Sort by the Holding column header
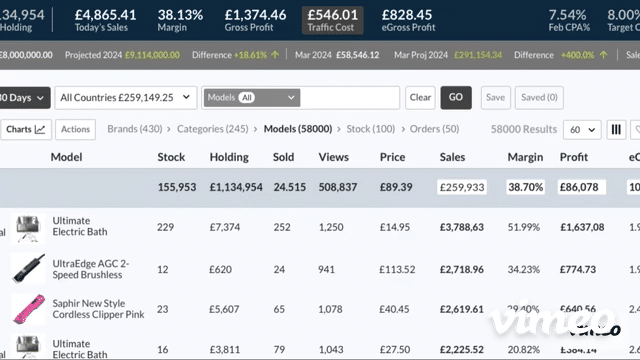Viewport: 640px width, 360px height. click(229, 157)
